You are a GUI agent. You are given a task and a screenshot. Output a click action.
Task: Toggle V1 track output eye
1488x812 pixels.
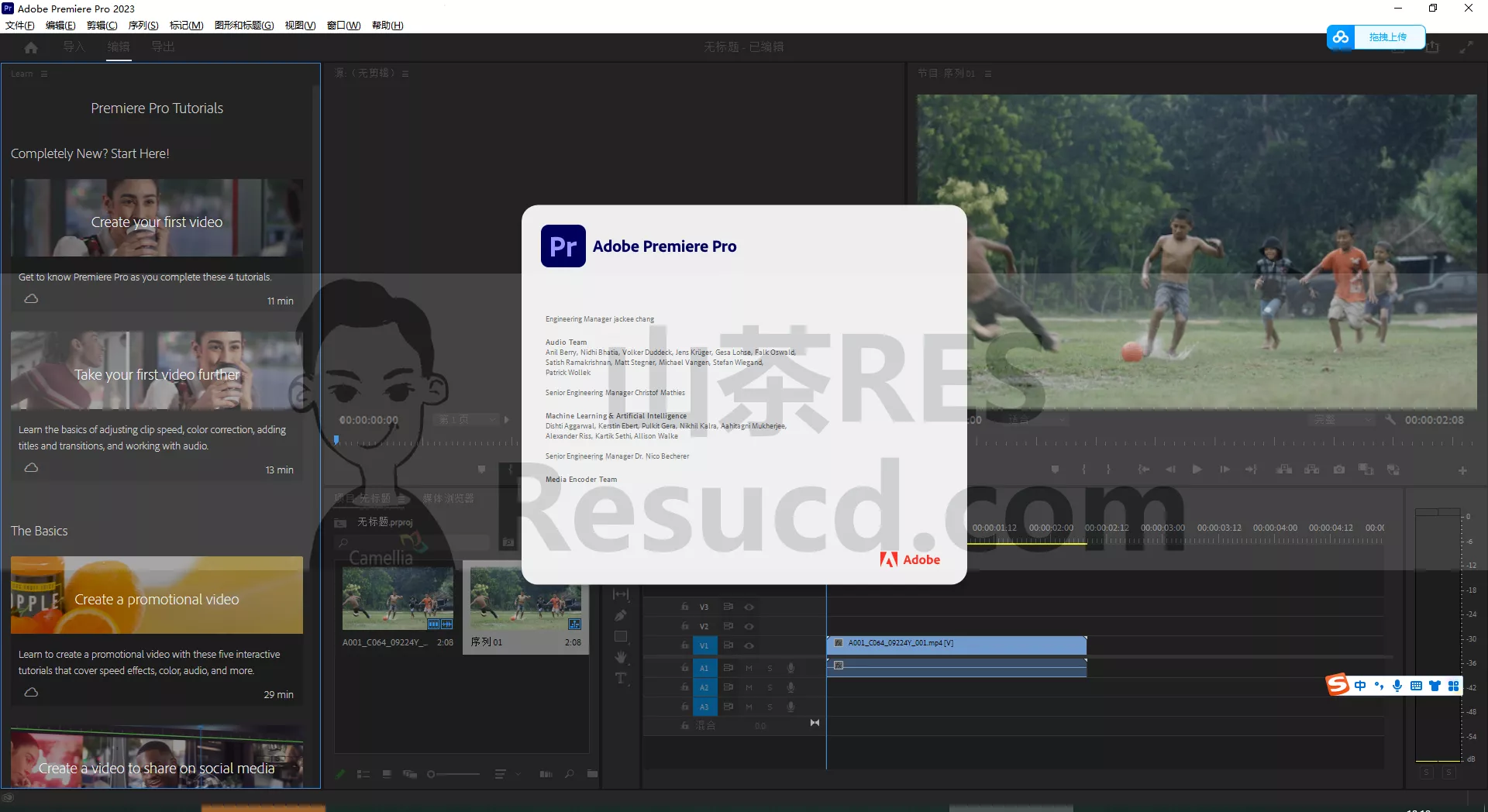(749, 645)
